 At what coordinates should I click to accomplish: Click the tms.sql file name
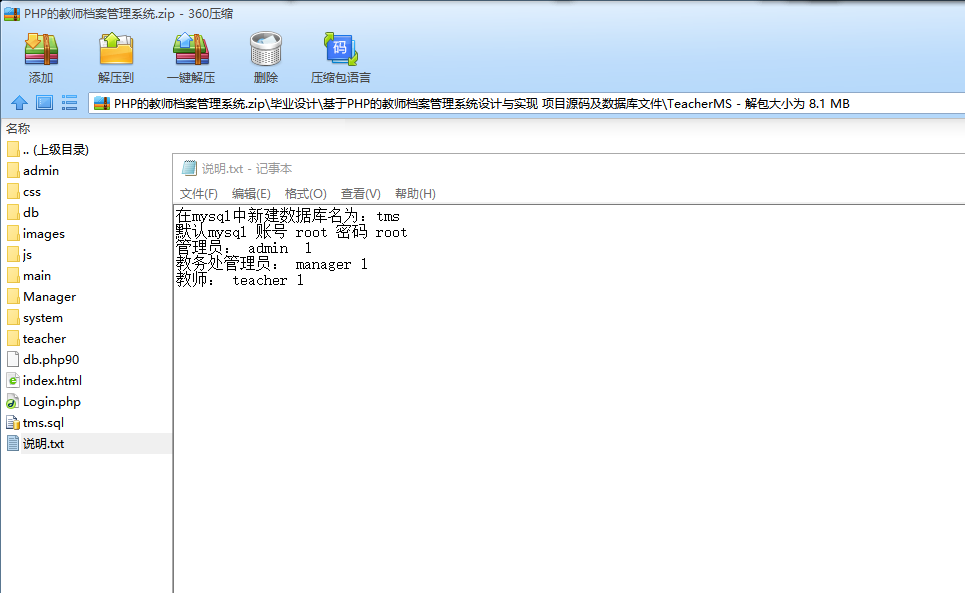(x=43, y=423)
